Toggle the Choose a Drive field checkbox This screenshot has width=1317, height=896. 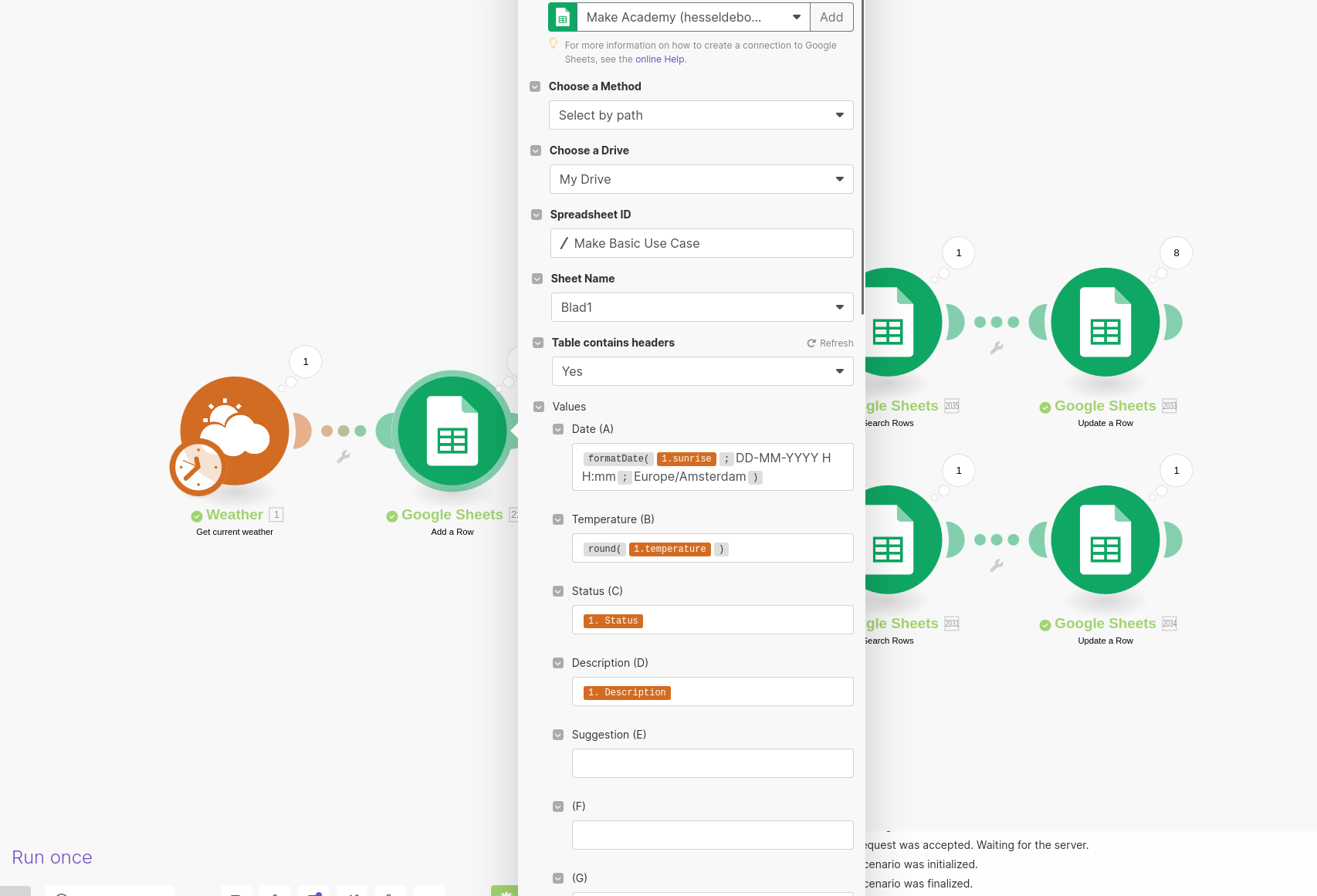click(536, 150)
